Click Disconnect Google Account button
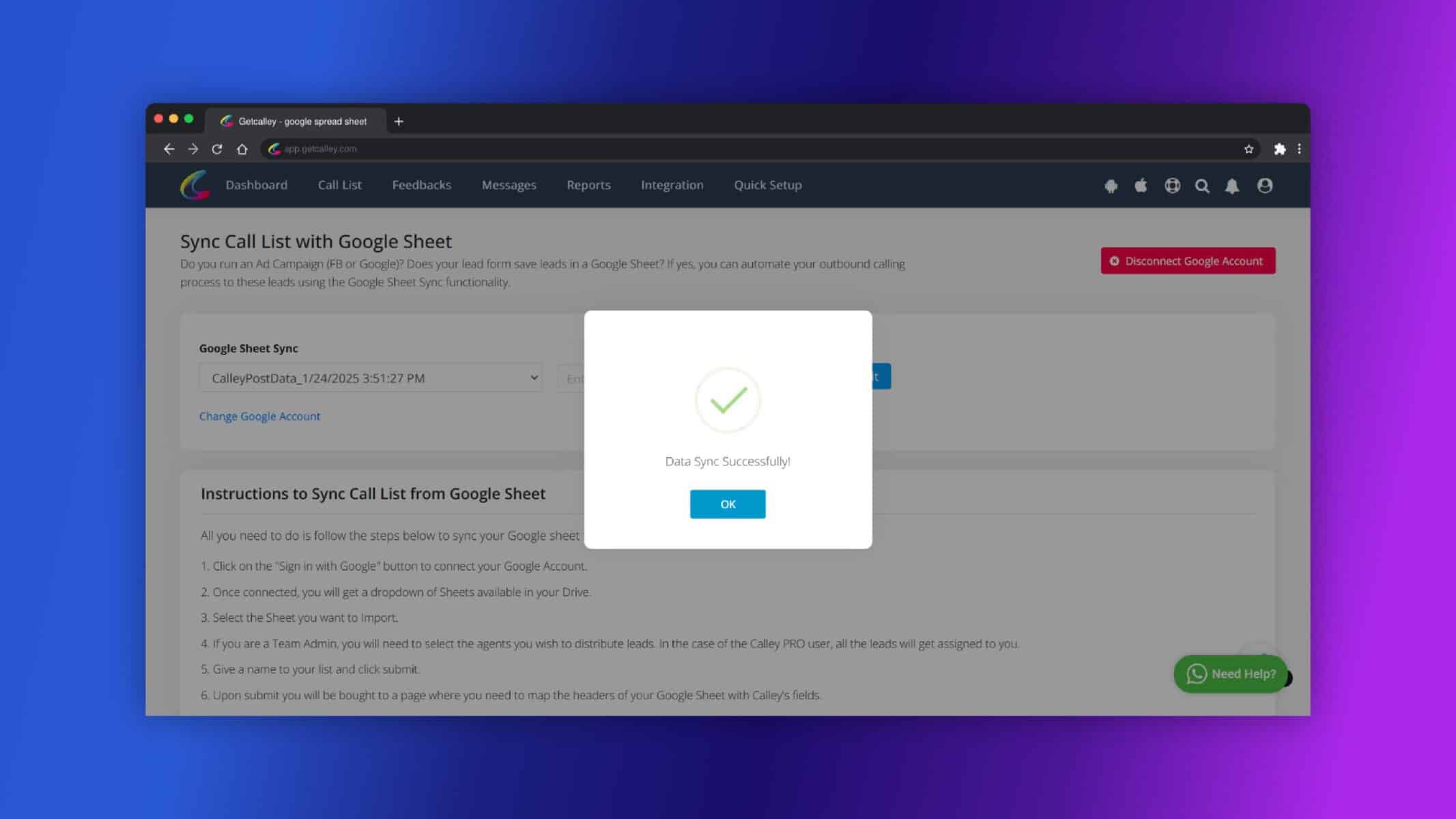 pos(1188,261)
